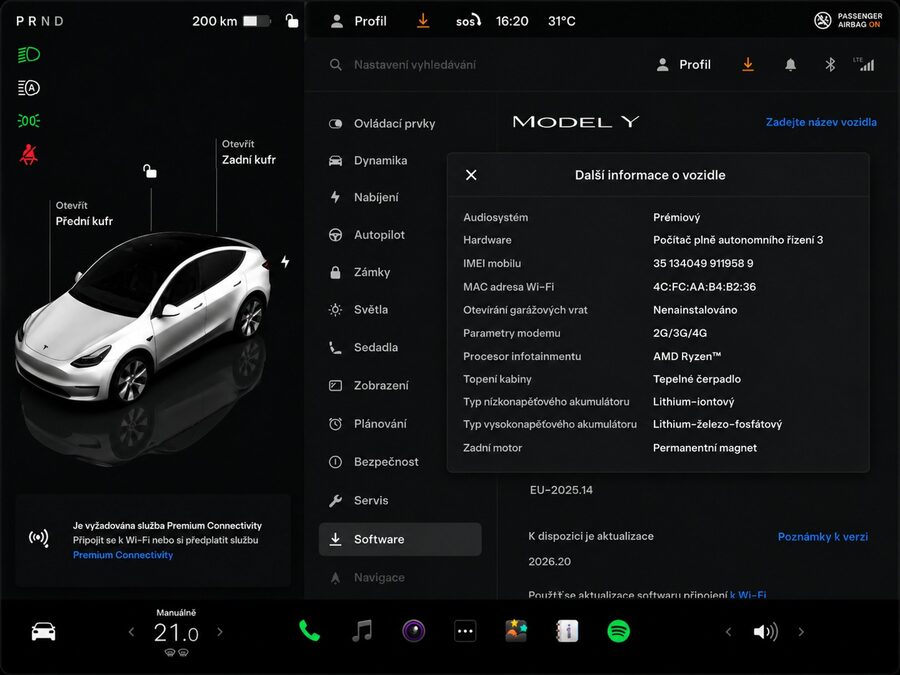This screenshot has width=900, height=675.
Task: Select the Software menu item
Action: (400, 539)
